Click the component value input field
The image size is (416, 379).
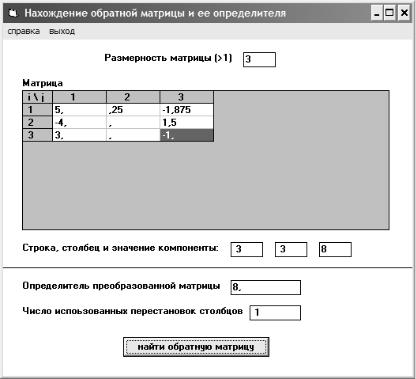point(335,249)
